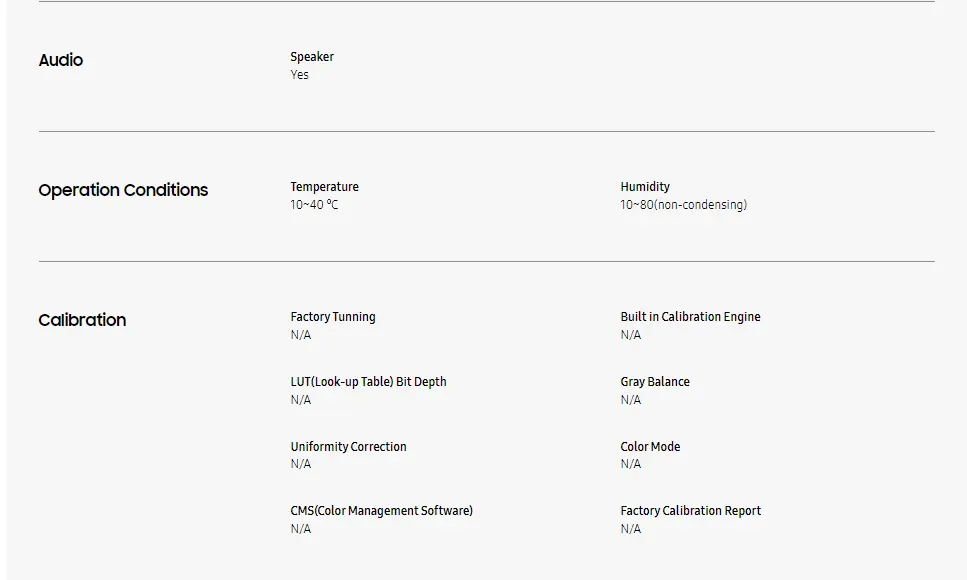Click the Operation Conditions heading
967x580 pixels.
pos(123,190)
